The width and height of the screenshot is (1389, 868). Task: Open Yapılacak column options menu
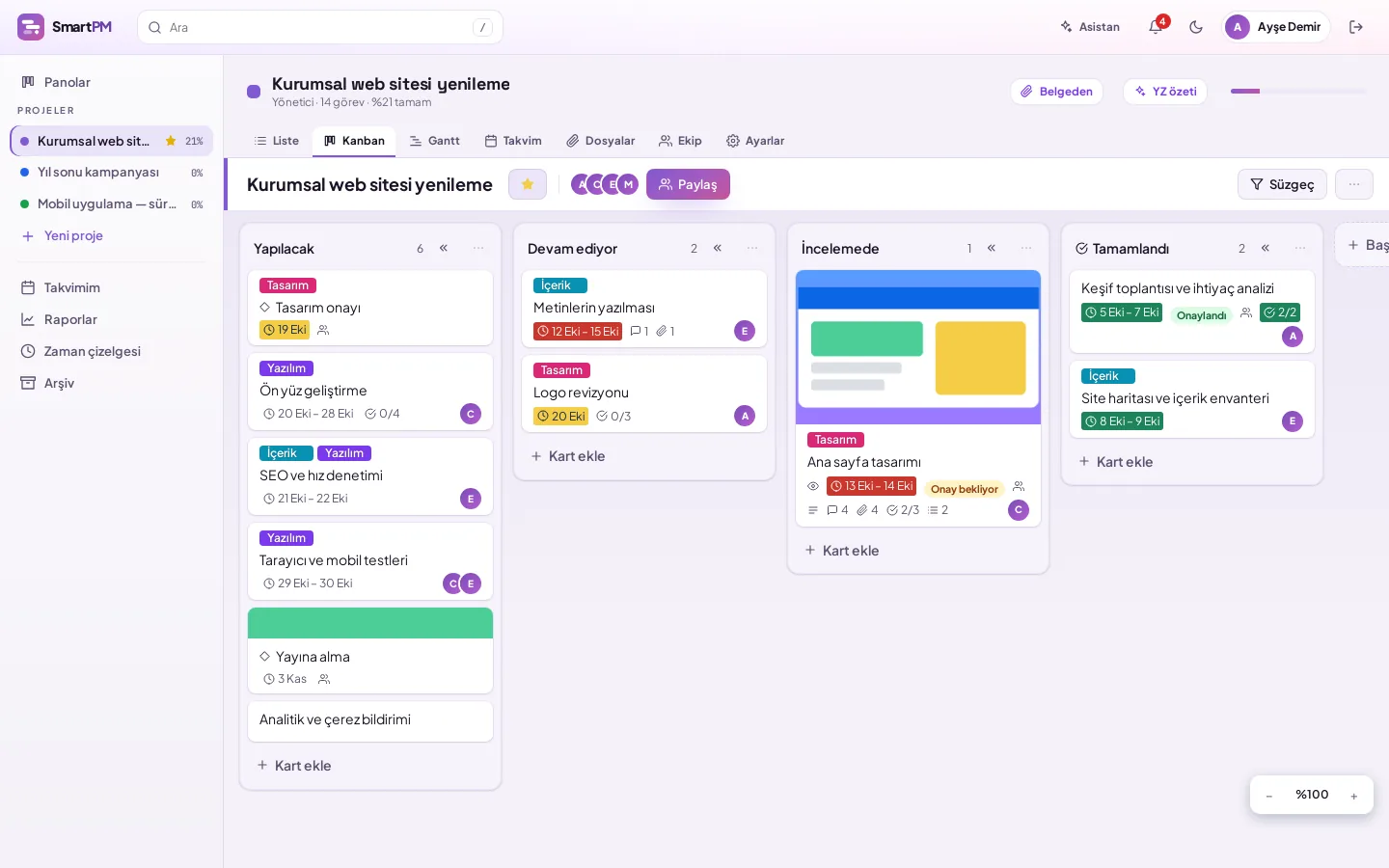pos(478,248)
